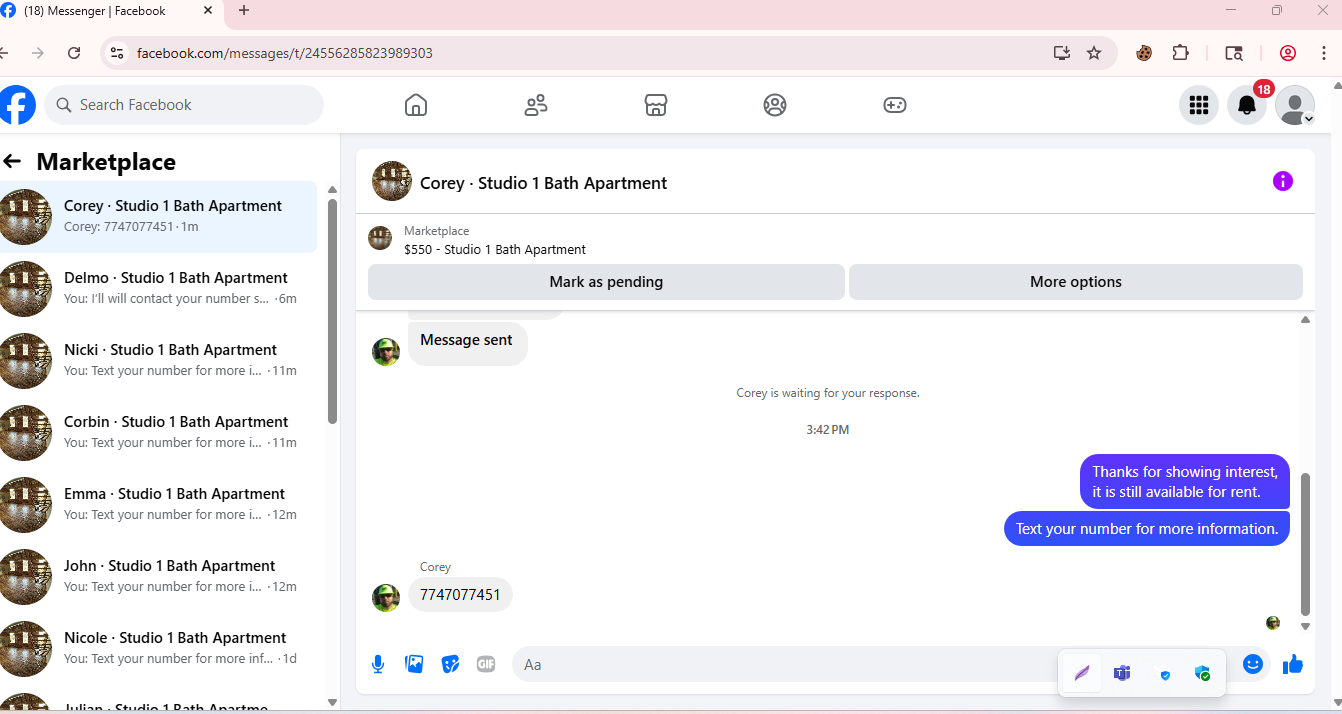The height and width of the screenshot is (714, 1342).
Task: Open Corey Studio 1 Bath Apartment conversation
Action: point(158,216)
